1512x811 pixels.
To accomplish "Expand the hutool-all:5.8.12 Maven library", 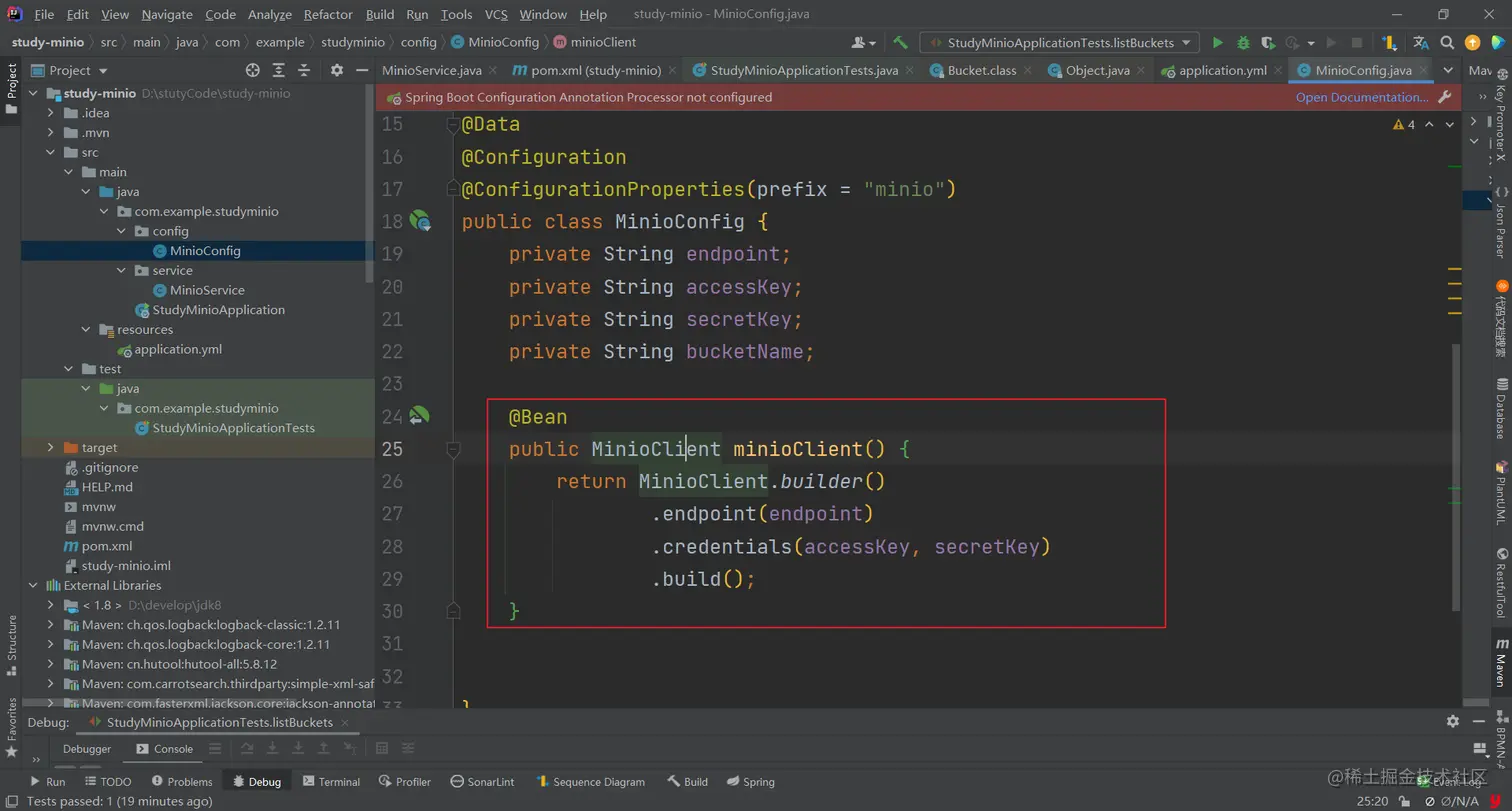I will [51, 664].
